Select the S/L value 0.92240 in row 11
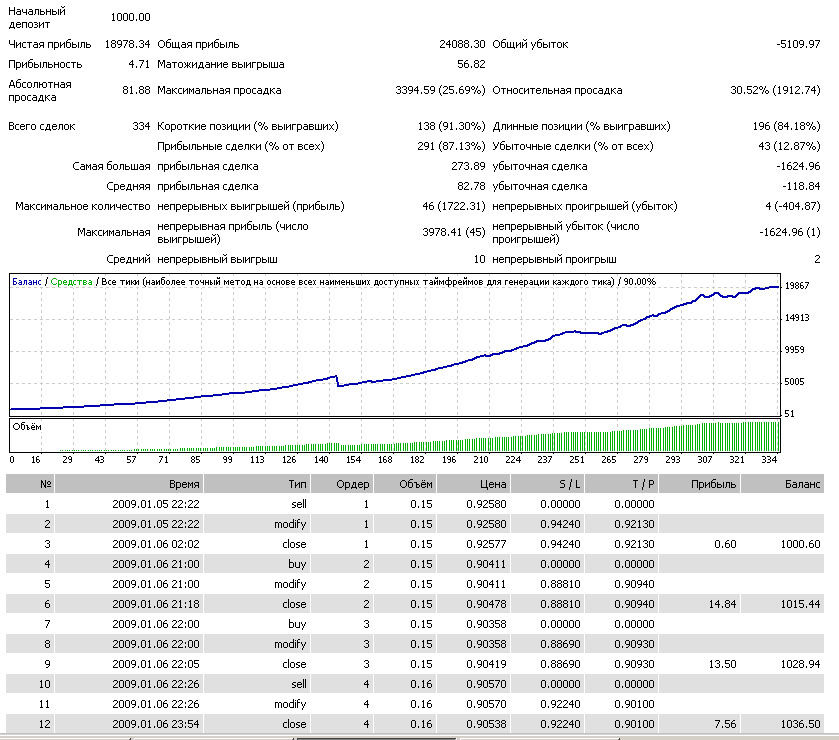The width and height of the screenshot is (839, 740). pyautogui.click(x=560, y=704)
